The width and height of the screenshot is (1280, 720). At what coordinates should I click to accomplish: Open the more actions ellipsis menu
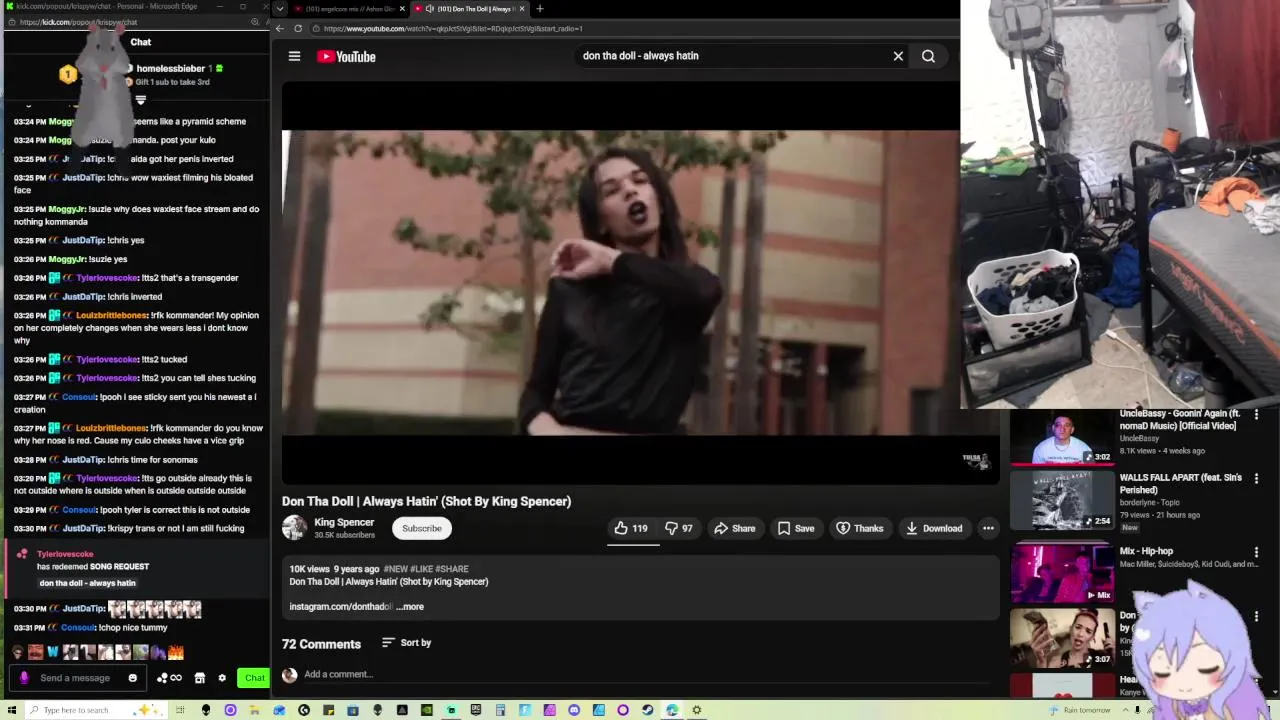pos(988,528)
